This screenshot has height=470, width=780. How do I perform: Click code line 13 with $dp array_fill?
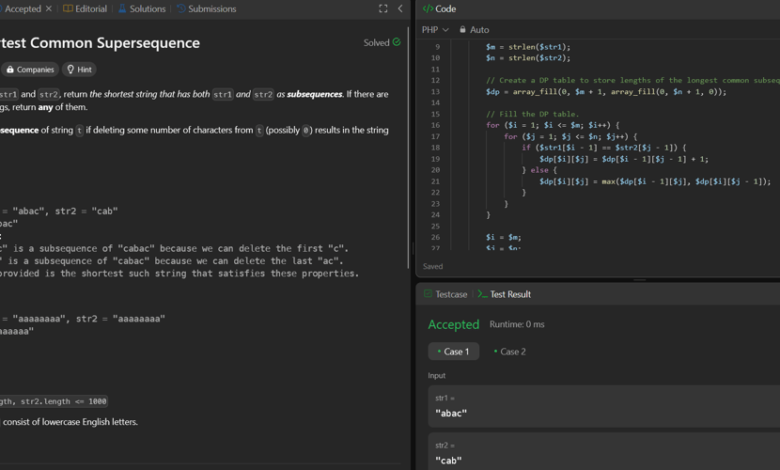pos(606,92)
